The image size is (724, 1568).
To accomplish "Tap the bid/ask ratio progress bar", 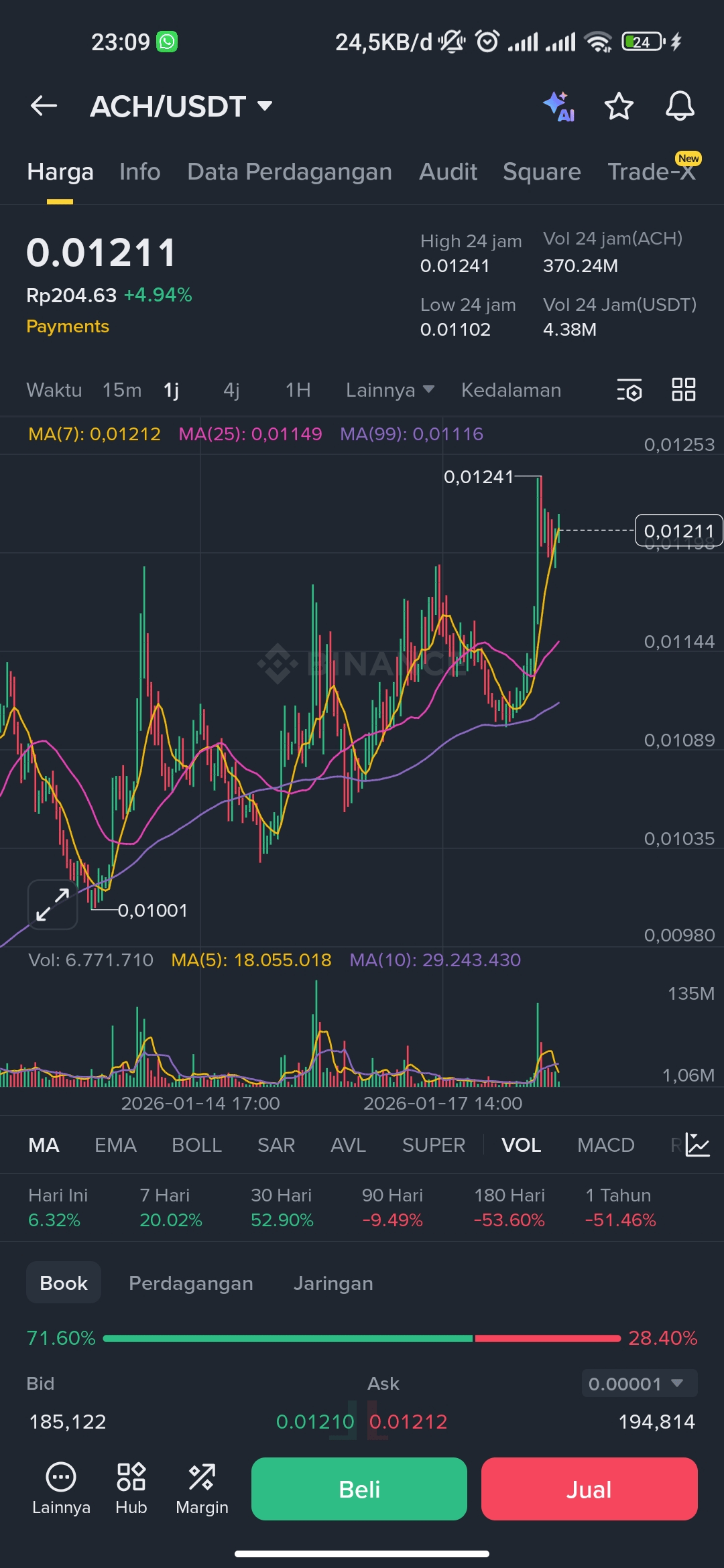I will tap(362, 1338).
